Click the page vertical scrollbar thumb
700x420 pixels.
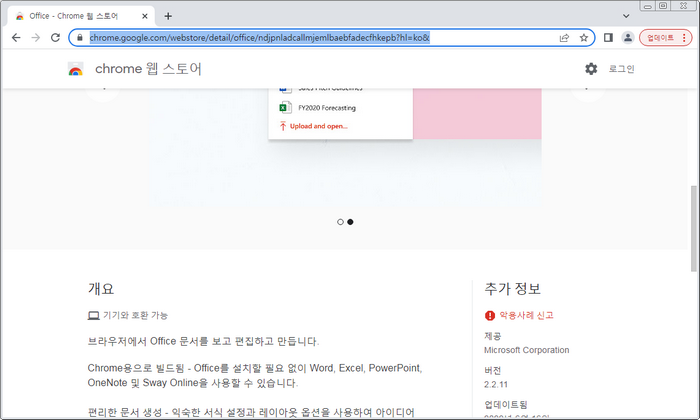point(693,228)
